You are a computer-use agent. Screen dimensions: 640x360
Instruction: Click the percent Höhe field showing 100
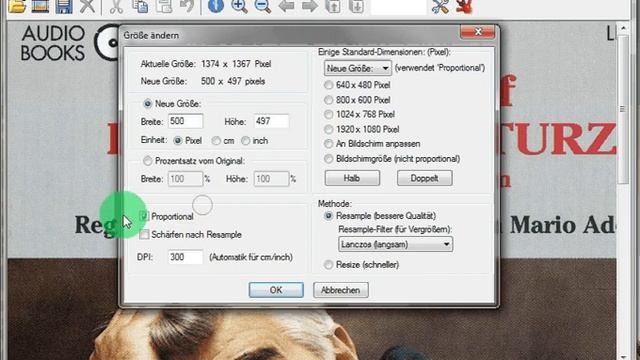tap(271, 179)
